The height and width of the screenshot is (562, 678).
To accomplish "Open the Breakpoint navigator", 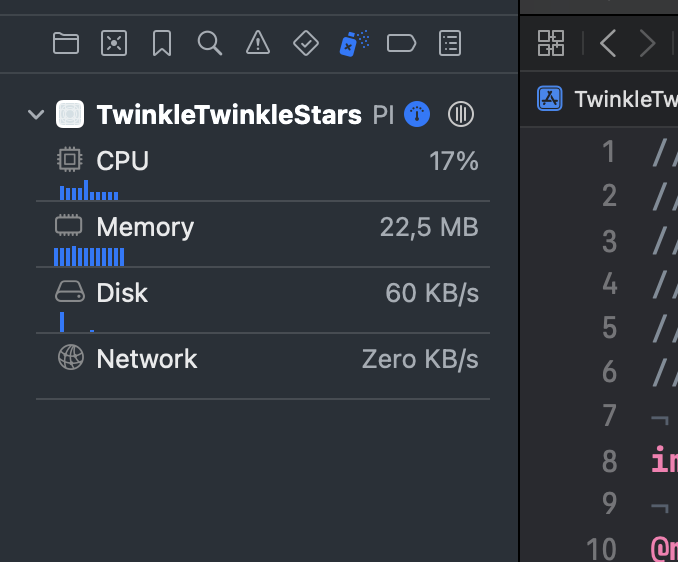I will [x=401, y=42].
